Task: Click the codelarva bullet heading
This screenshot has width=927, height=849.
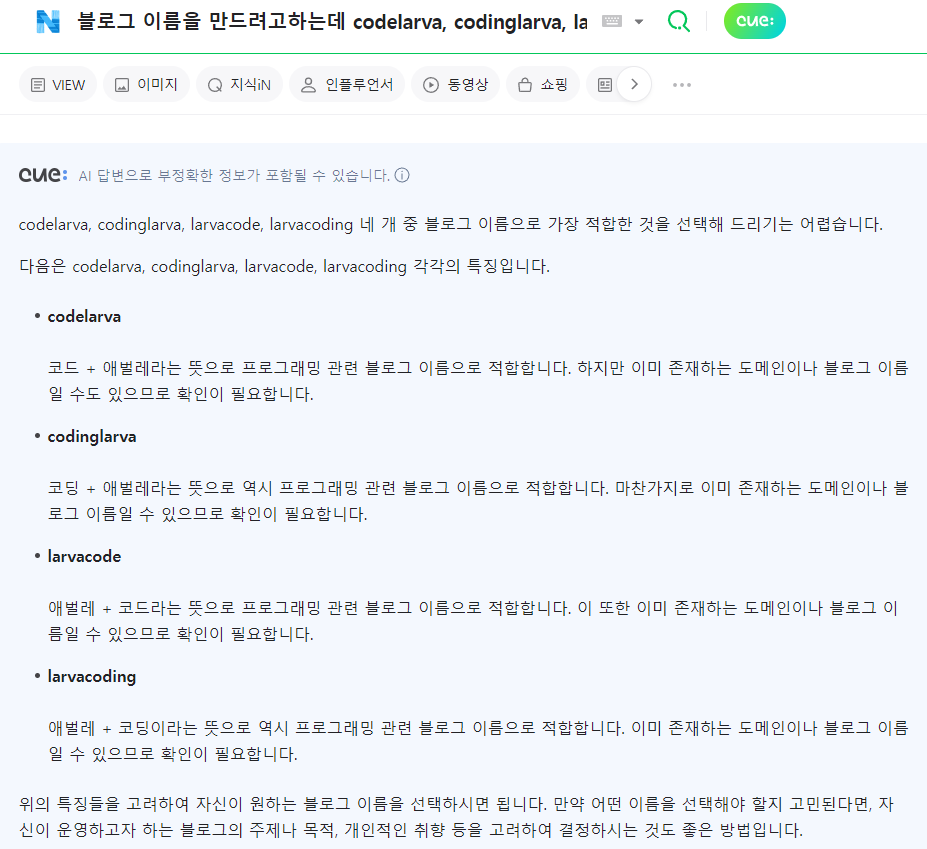Action: click(84, 317)
